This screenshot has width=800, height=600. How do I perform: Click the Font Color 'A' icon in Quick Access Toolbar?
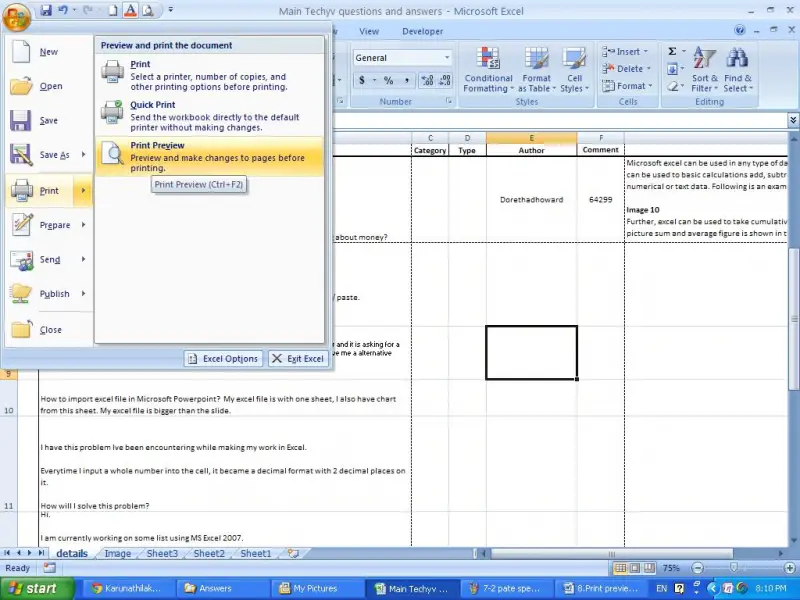130,10
